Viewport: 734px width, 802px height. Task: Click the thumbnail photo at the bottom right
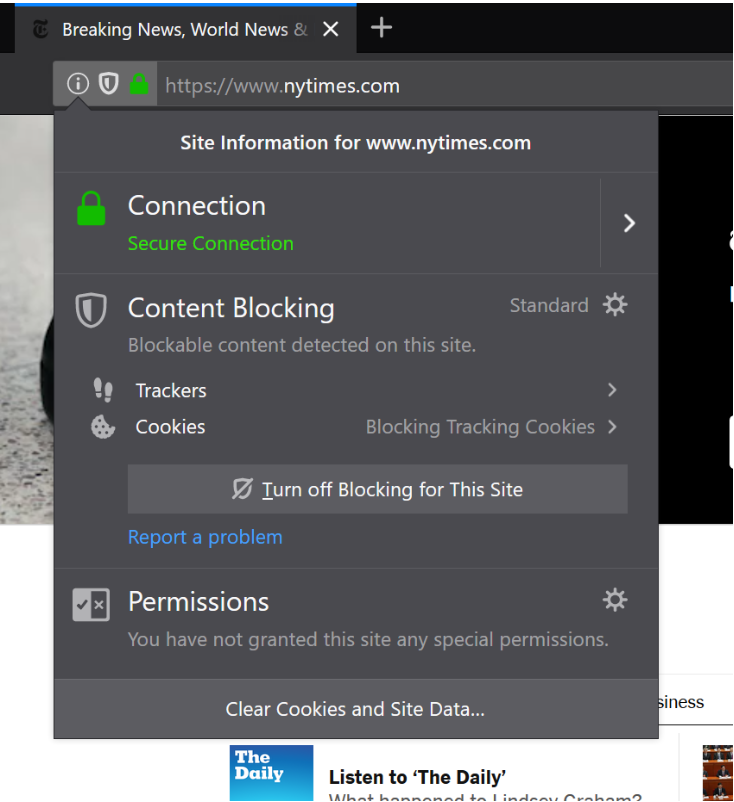718,773
